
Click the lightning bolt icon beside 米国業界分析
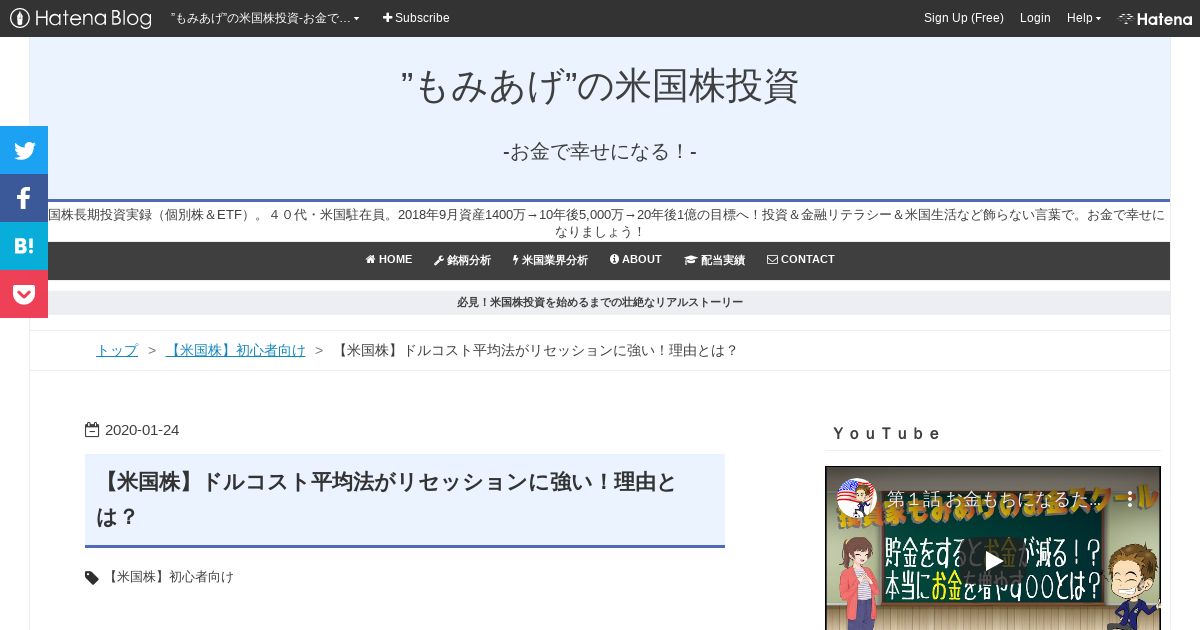click(515, 260)
